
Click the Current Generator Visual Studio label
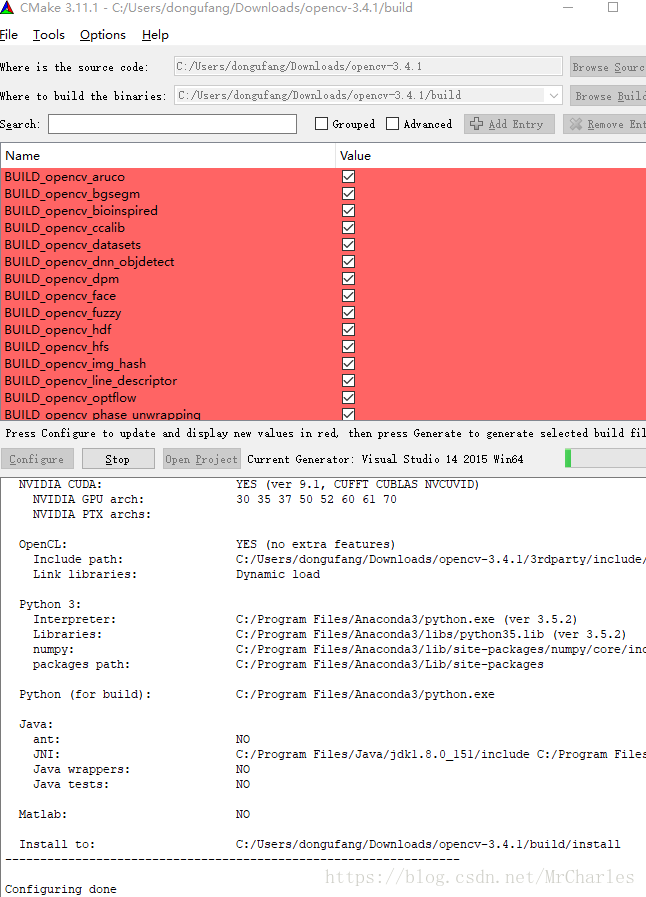385,459
